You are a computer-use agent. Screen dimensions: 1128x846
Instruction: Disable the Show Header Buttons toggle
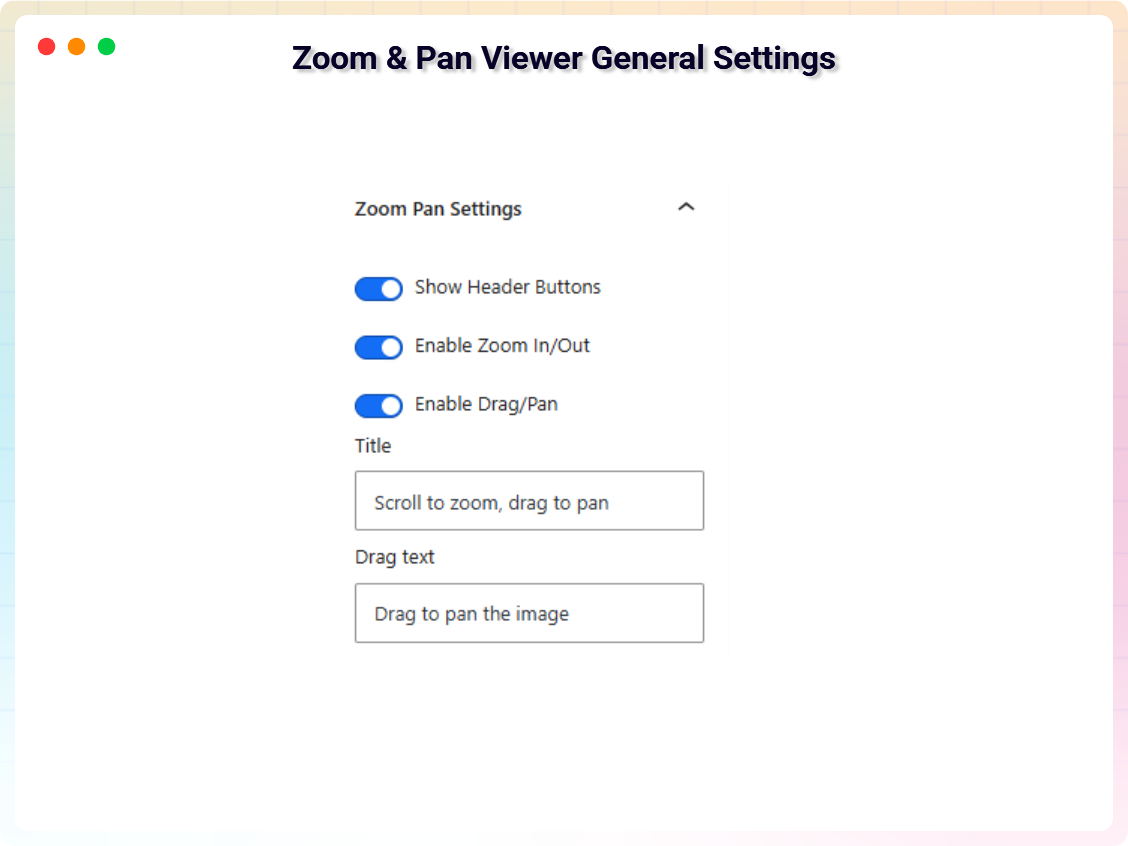point(378,288)
